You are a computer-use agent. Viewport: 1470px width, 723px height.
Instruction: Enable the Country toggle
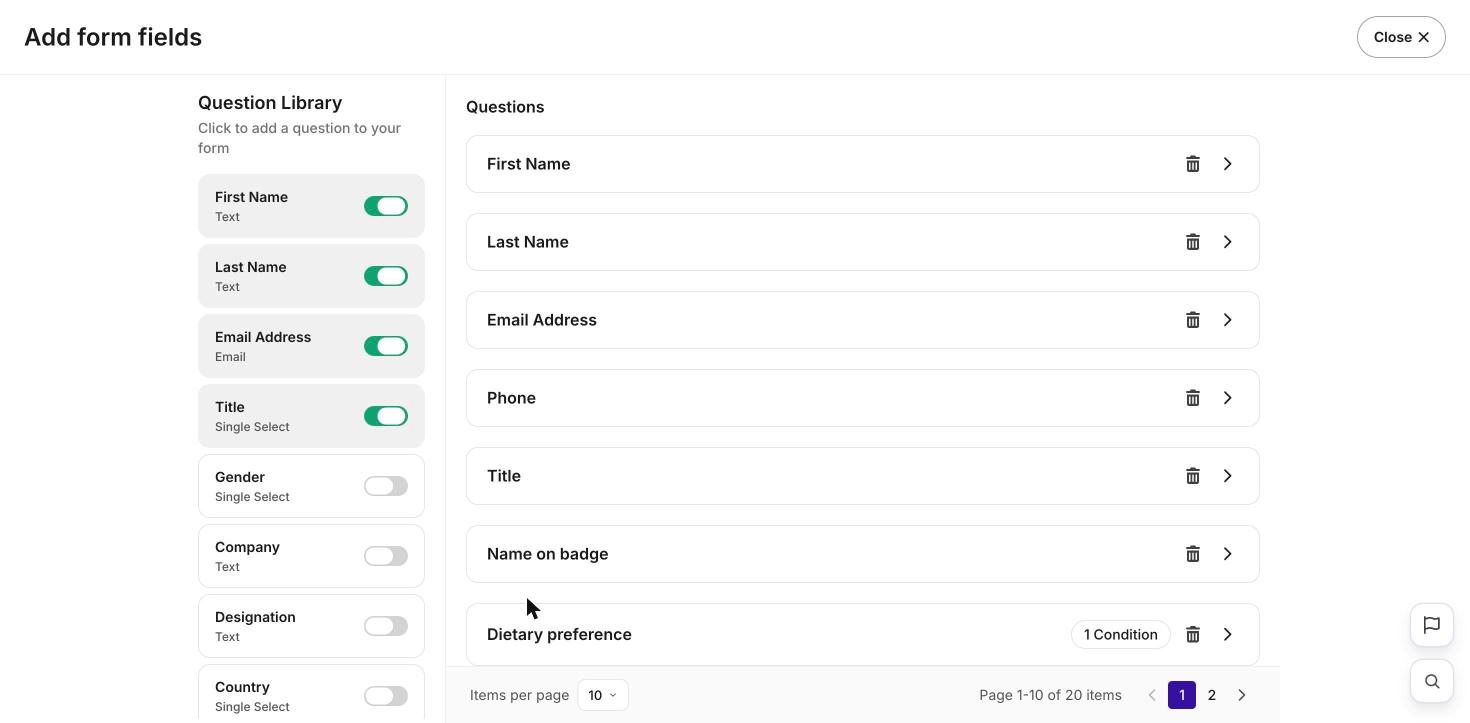(386, 696)
